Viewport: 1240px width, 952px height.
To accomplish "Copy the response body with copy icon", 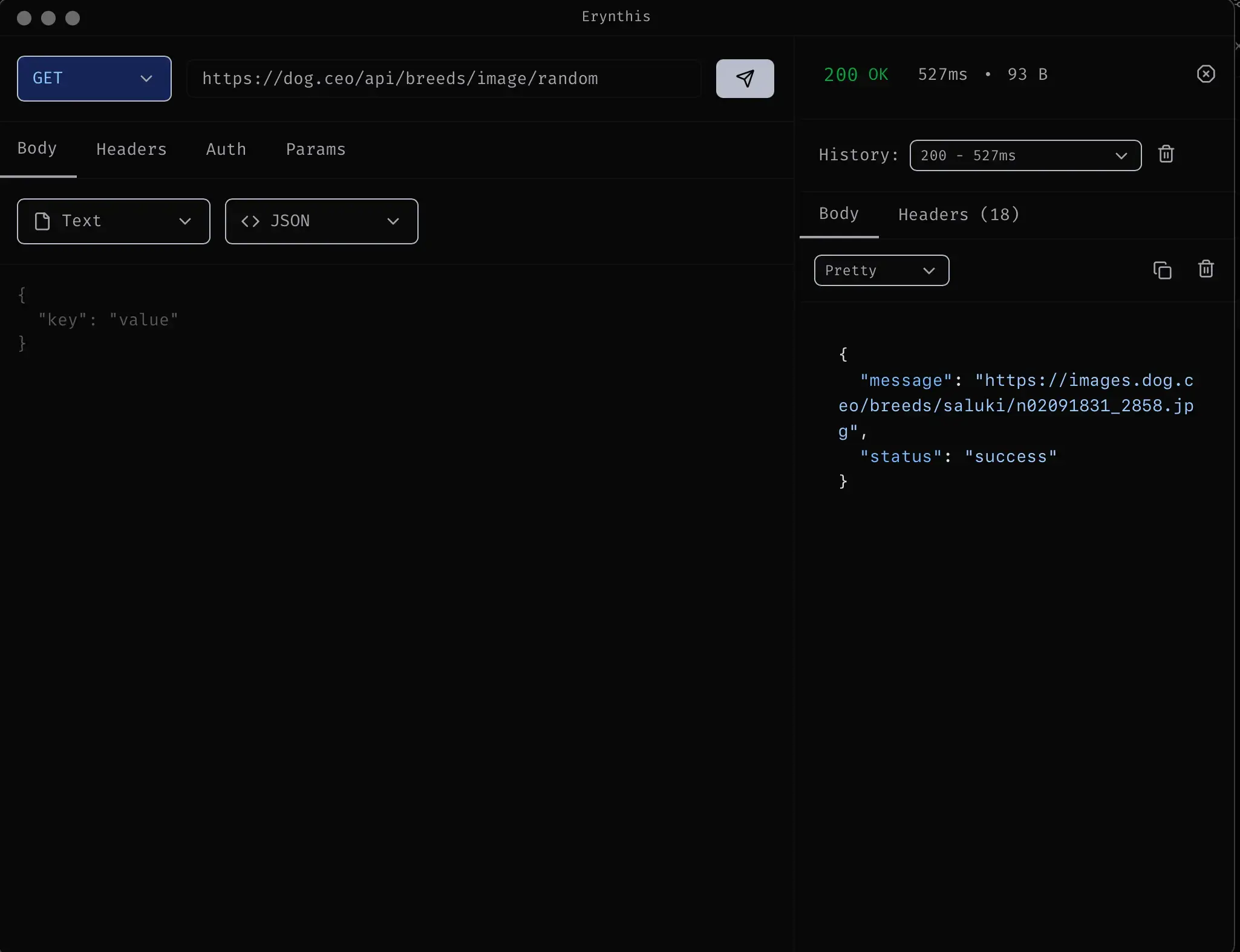I will click(x=1161, y=270).
